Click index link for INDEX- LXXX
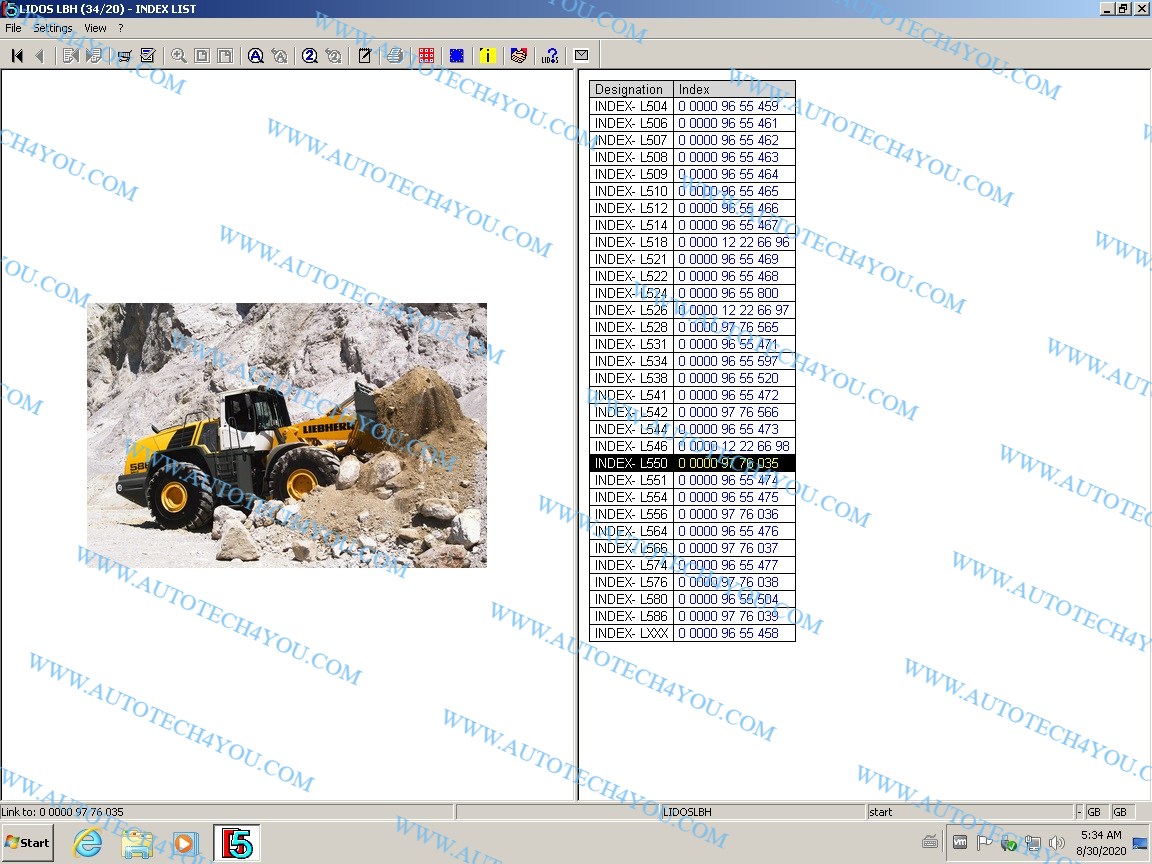 point(728,633)
